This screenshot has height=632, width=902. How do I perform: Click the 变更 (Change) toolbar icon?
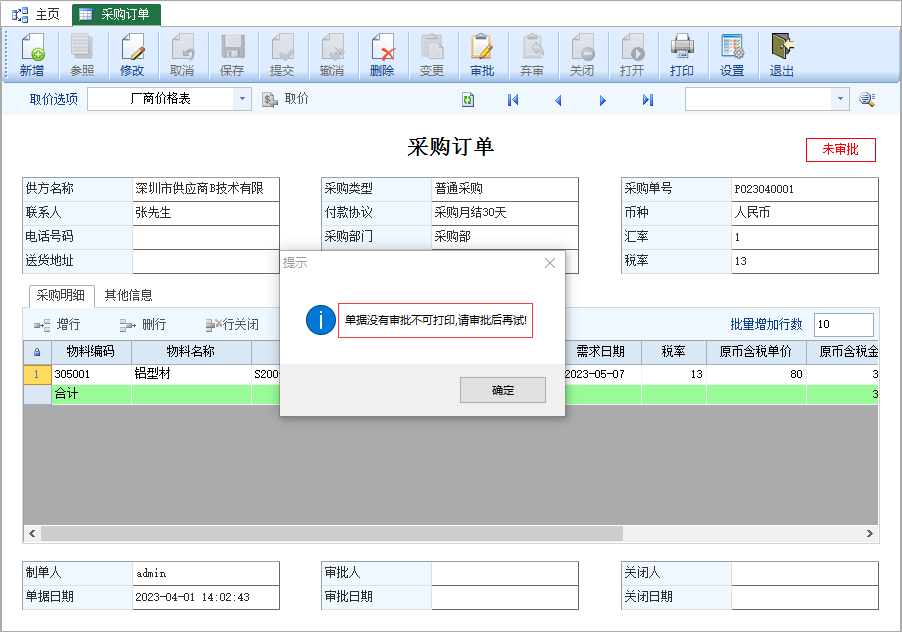(x=431, y=55)
